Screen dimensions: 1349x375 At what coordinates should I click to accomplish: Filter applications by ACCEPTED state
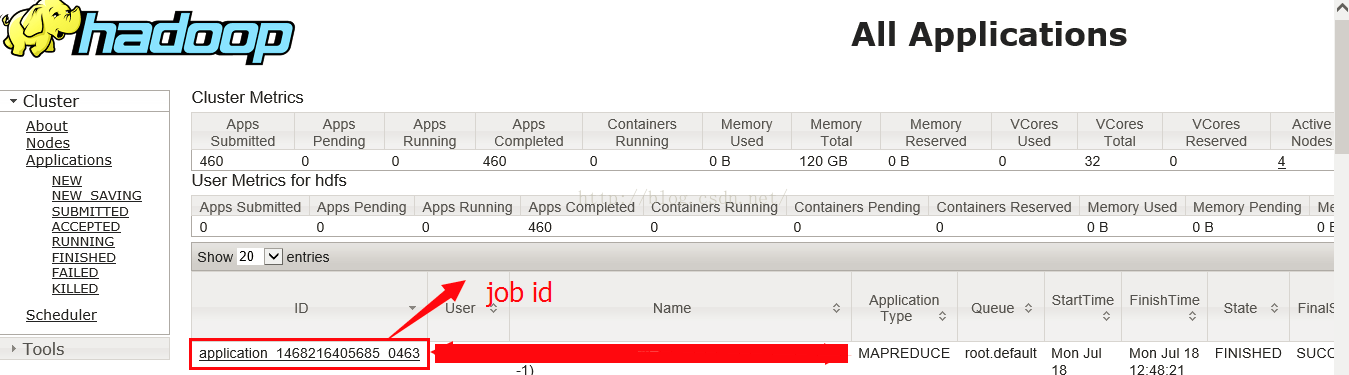(x=86, y=227)
